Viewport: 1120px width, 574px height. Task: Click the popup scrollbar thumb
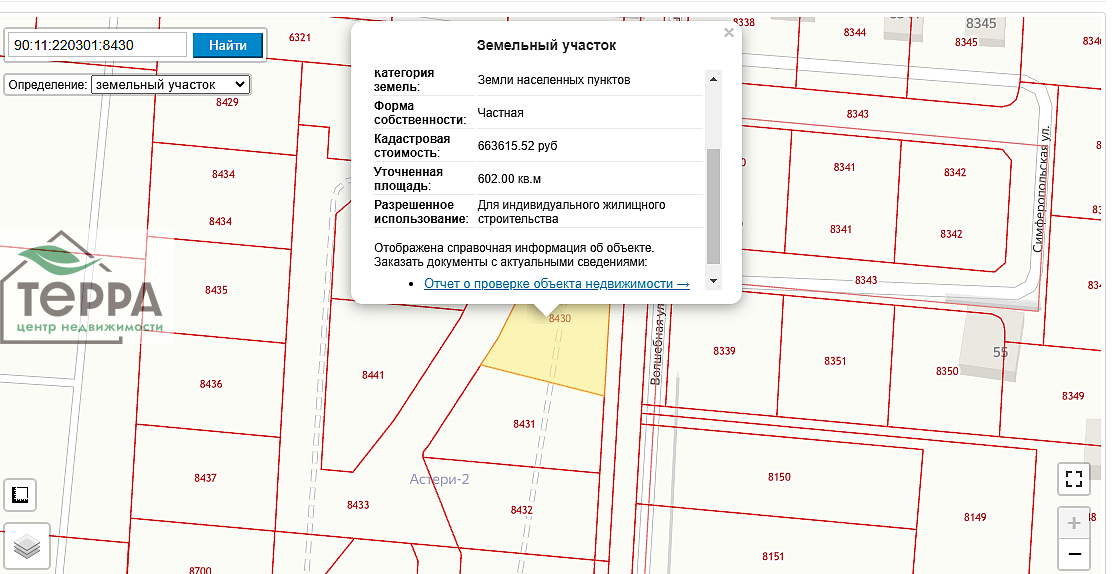click(713, 205)
